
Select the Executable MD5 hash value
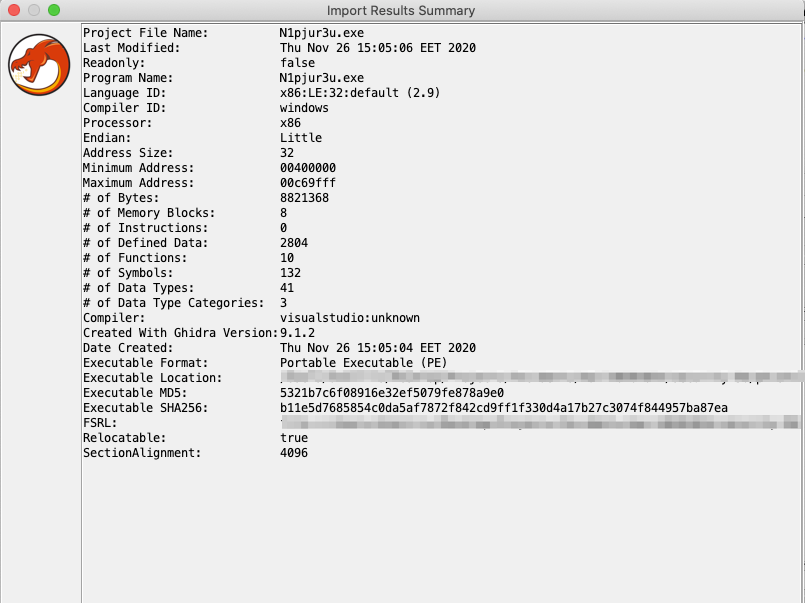[391, 393]
